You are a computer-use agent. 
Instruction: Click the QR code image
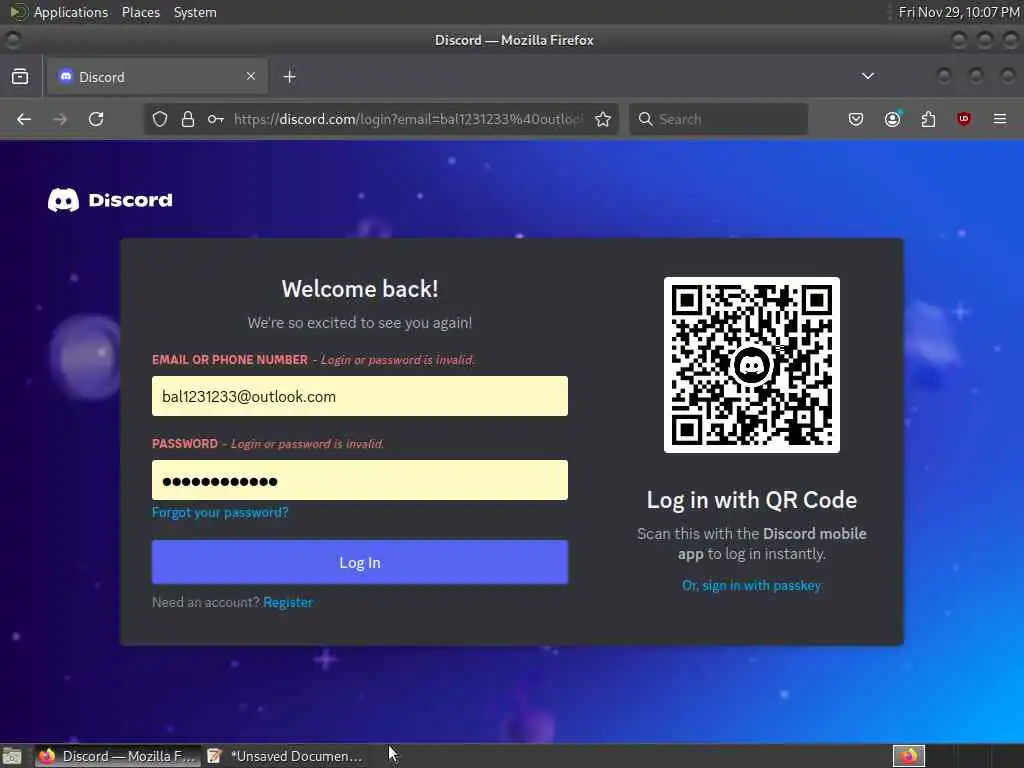752,364
